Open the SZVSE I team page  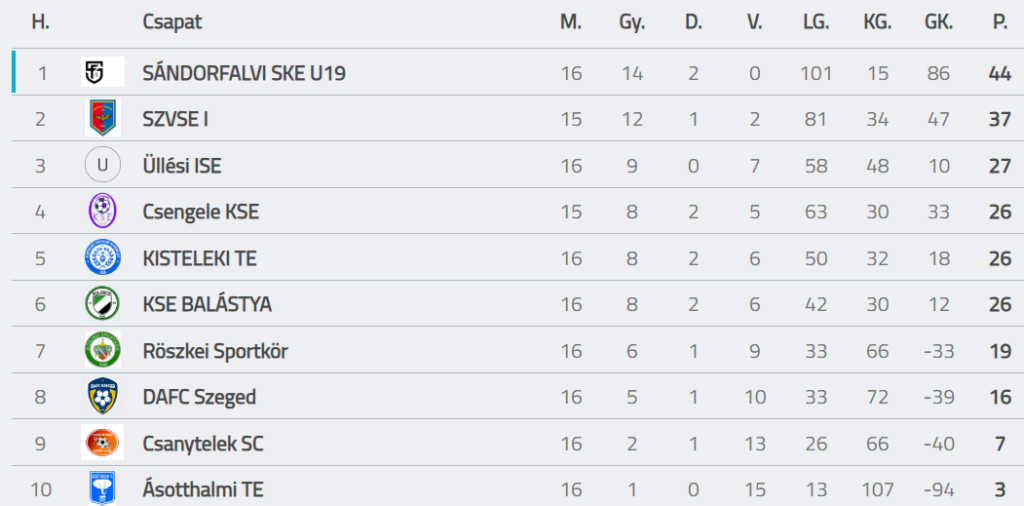pyautogui.click(x=175, y=119)
